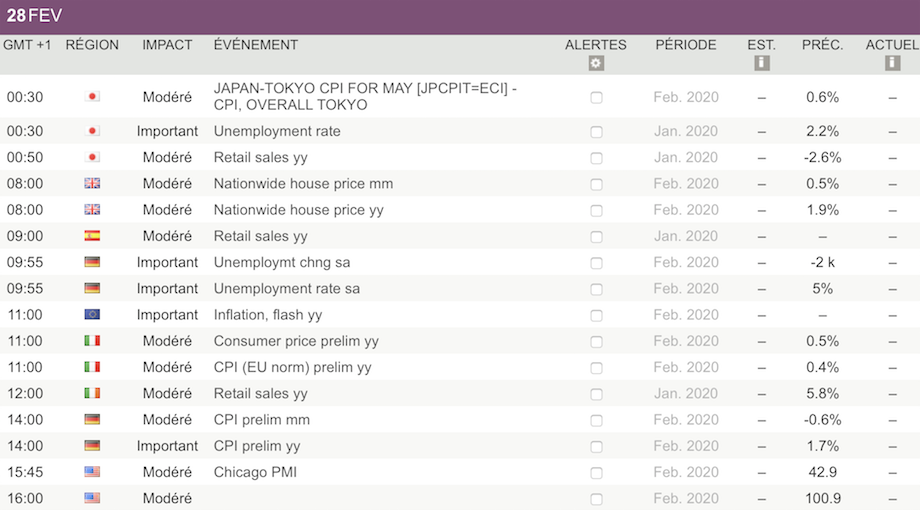
Task: Open alert settings gear icon
Action: coord(596,63)
